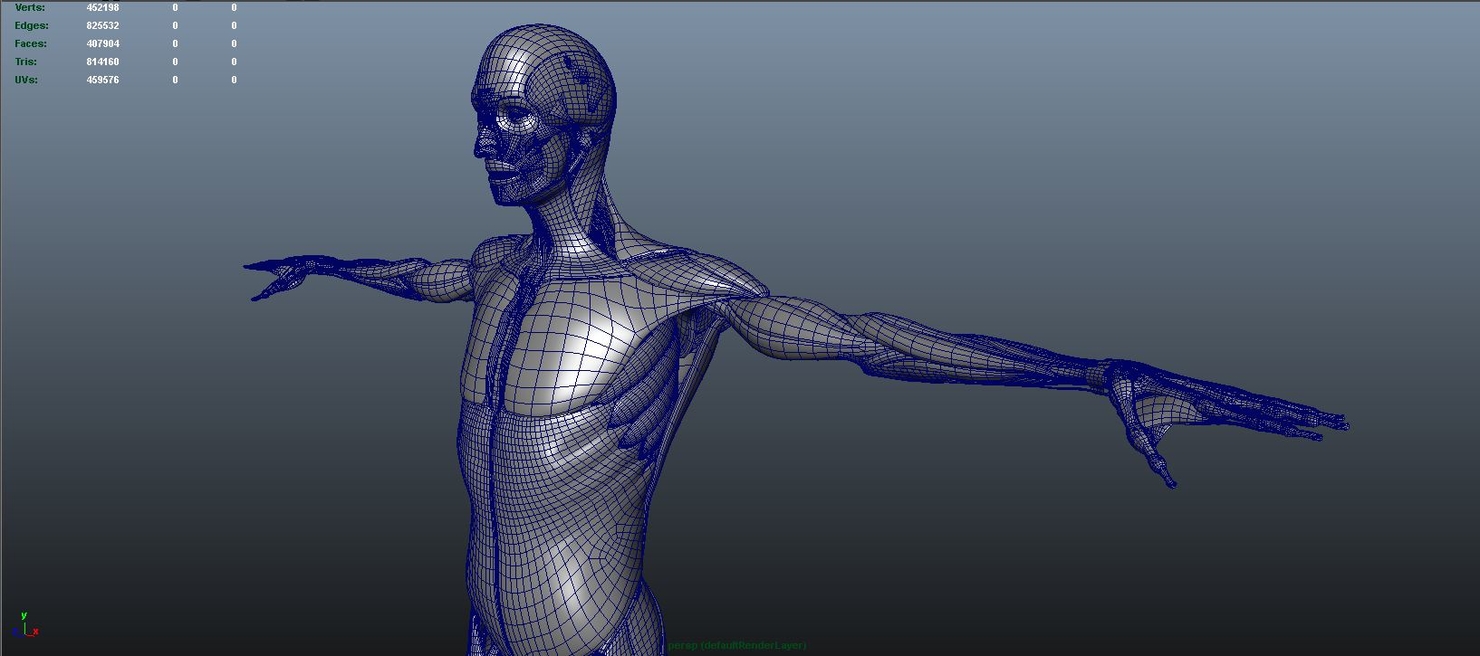Select the persp (defaultRenderLayer) camera label
Screen dimensions: 1480x656
click(737, 646)
